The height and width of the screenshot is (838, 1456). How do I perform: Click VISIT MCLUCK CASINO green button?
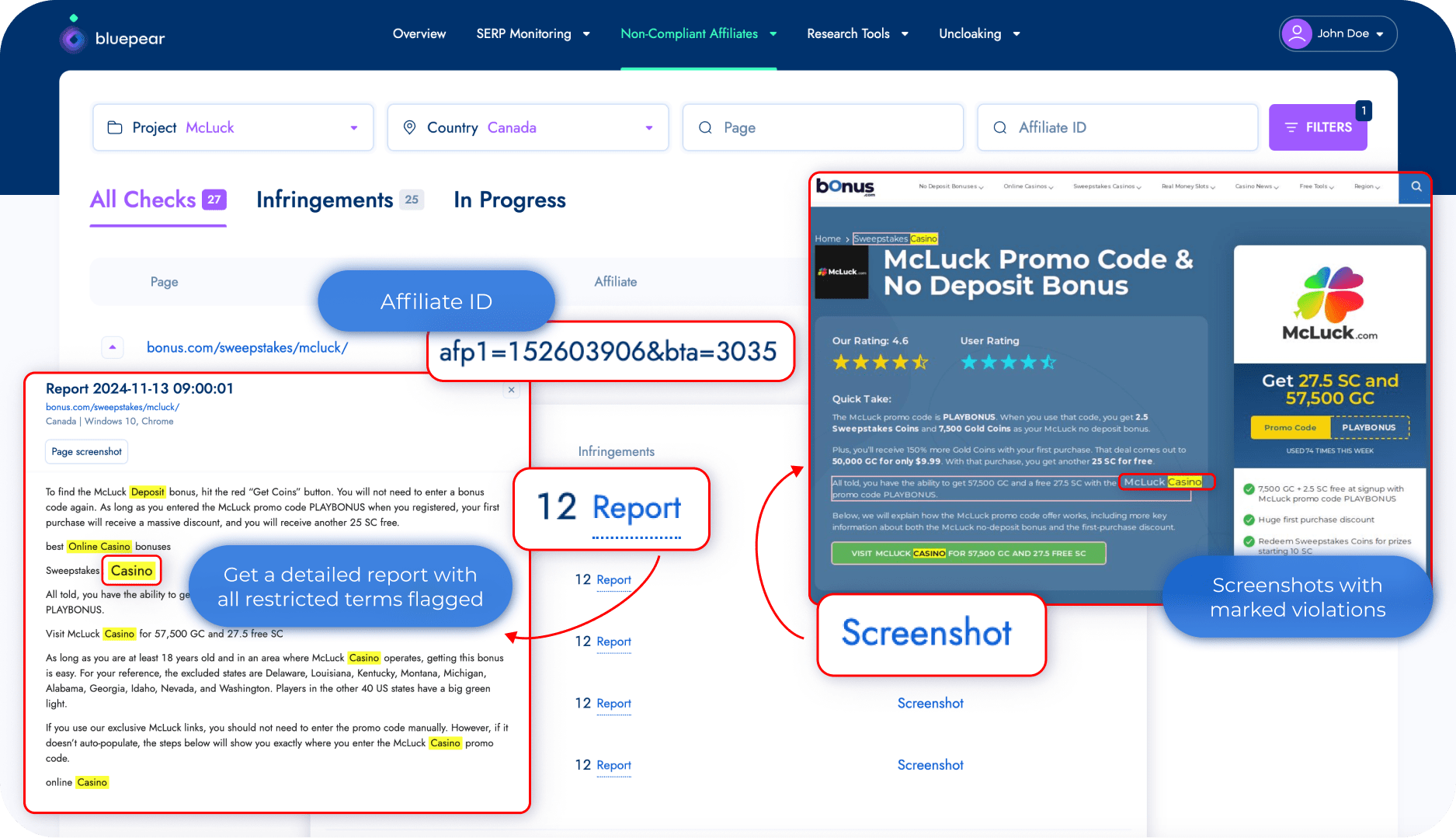click(968, 554)
